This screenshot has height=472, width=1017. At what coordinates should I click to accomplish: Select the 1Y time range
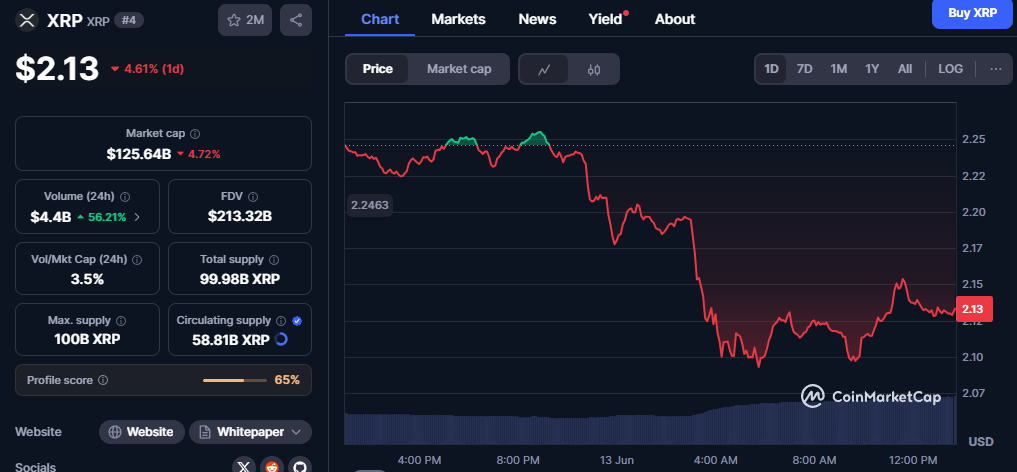[x=872, y=69]
